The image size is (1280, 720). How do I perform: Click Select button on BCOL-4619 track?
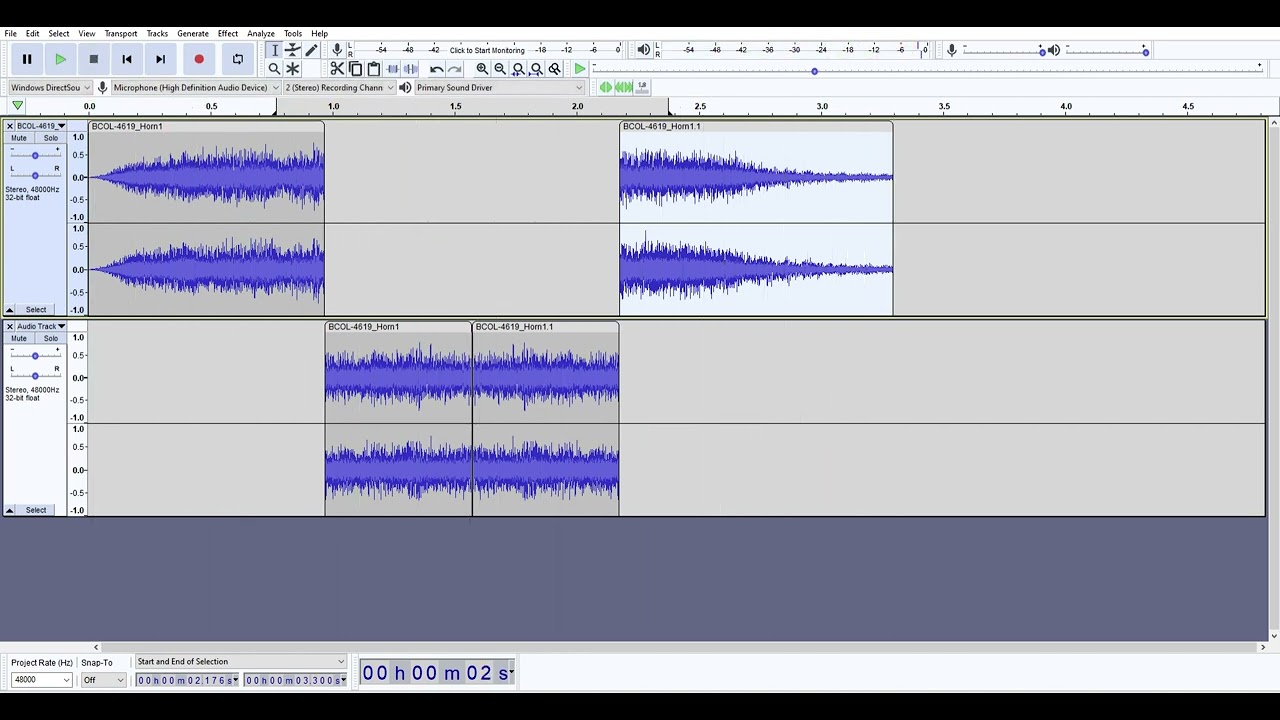[36, 310]
